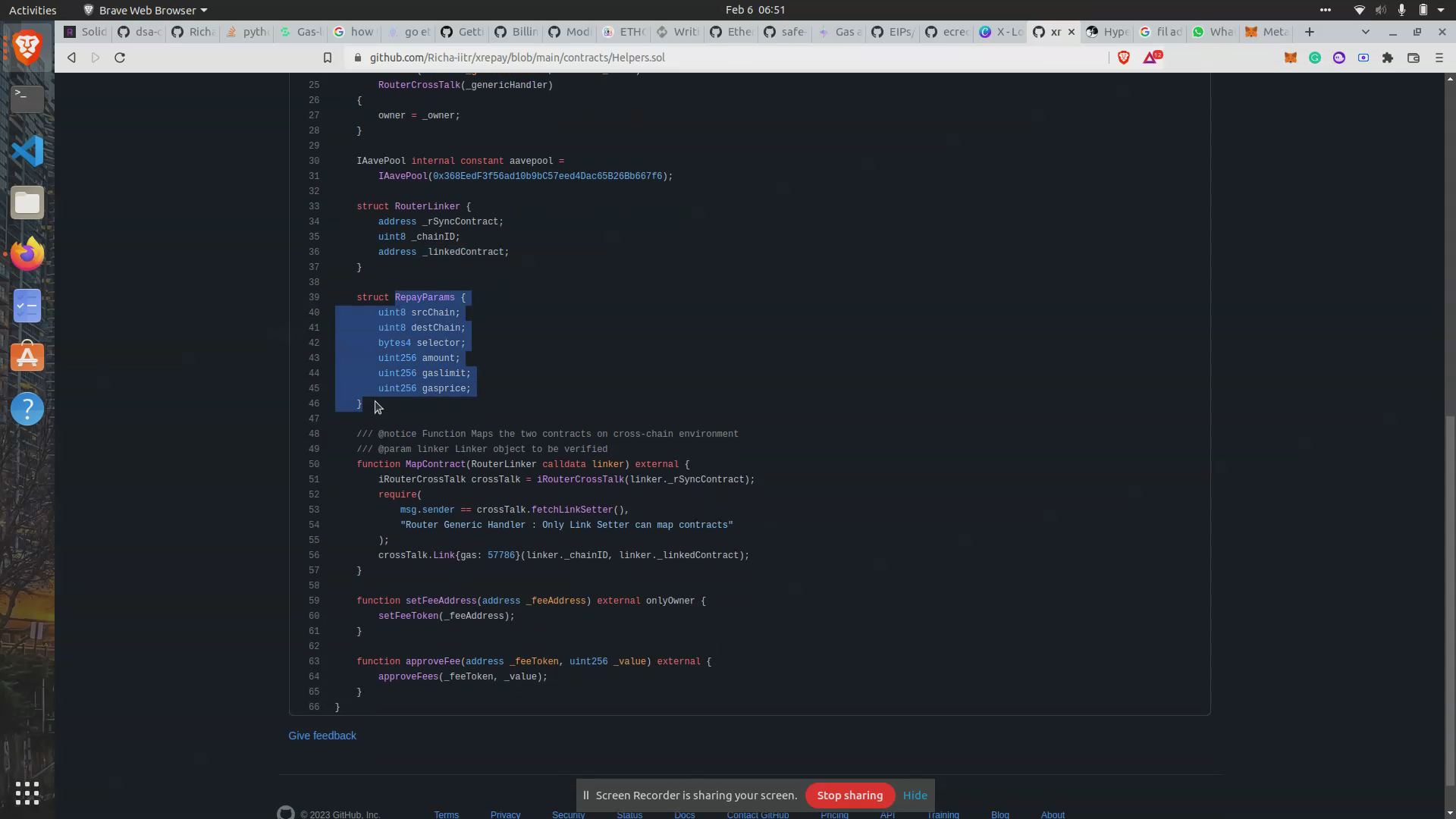Open the green Grammarly extension icon

[1315, 58]
